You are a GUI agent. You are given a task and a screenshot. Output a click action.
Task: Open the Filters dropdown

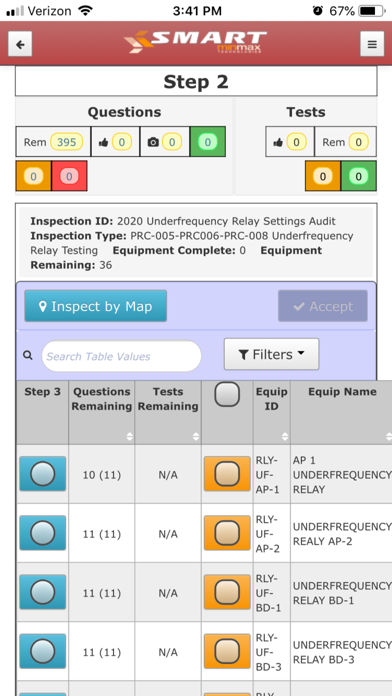click(271, 354)
